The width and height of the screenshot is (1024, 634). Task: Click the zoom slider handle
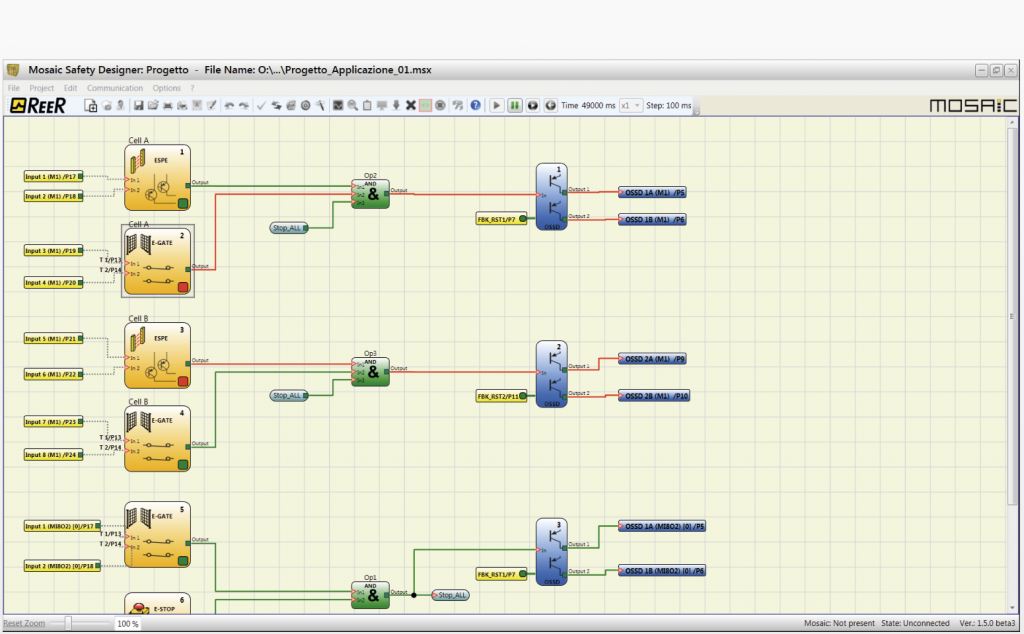68,623
